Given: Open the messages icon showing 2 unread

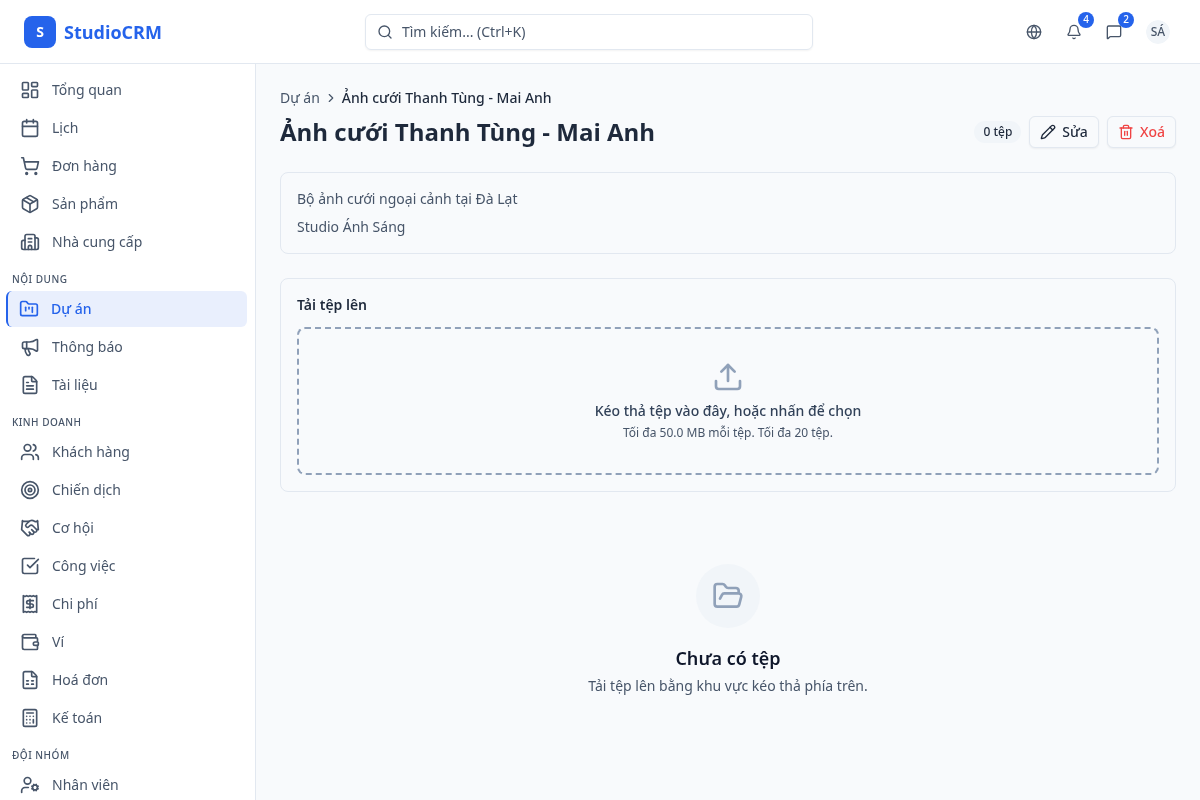Looking at the screenshot, I should 1113,32.
